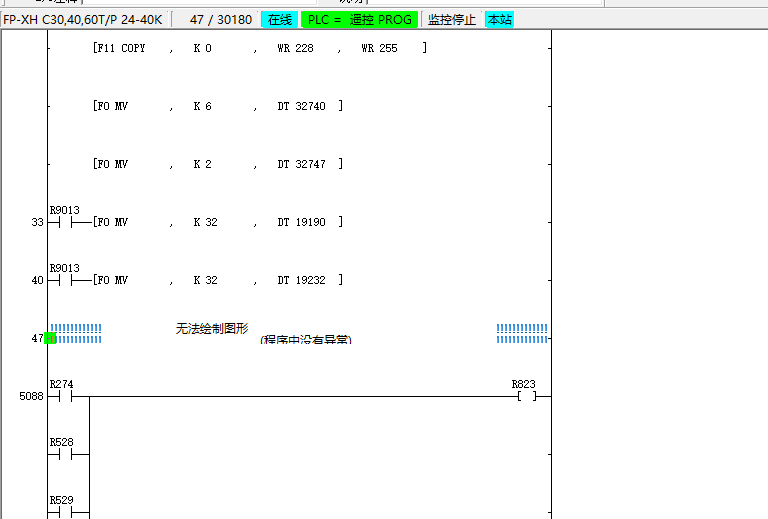Click the FP-XH C30,40,60T/P PLC type field
The height and width of the screenshot is (519, 768).
(x=83, y=19)
